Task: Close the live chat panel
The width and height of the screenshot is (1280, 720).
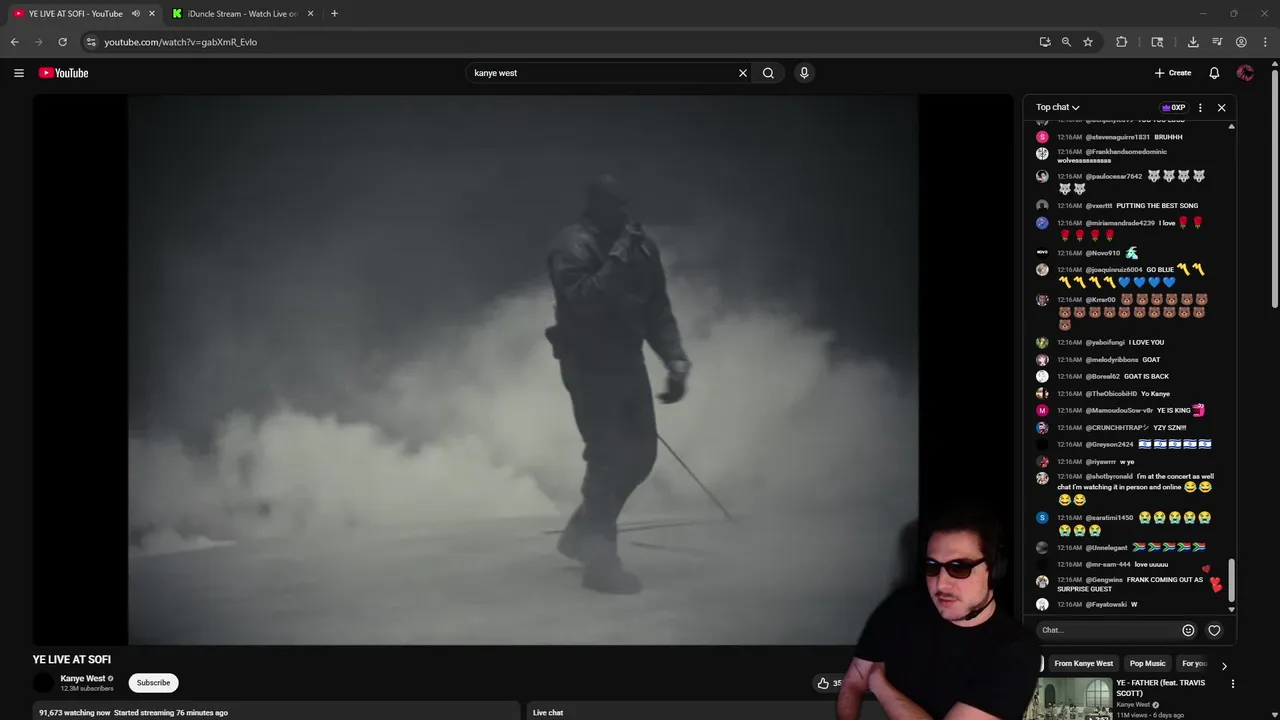Action: (1221, 107)
